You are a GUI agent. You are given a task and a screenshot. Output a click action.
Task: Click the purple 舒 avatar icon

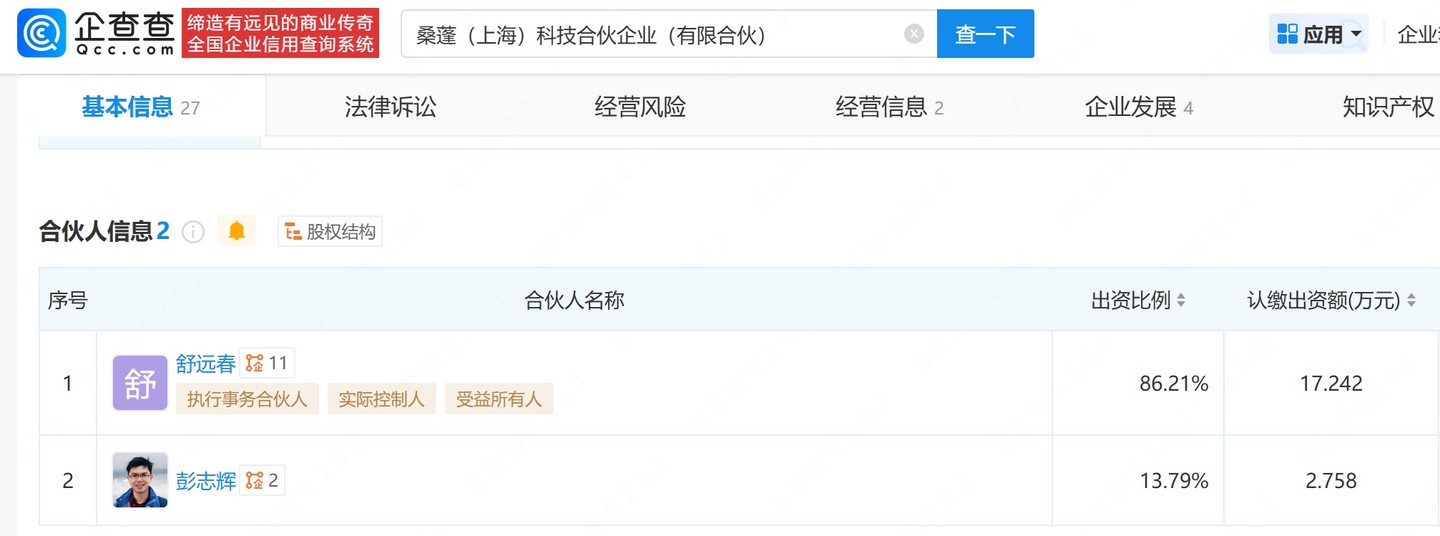pyautogui.click(x=140, y=383)
